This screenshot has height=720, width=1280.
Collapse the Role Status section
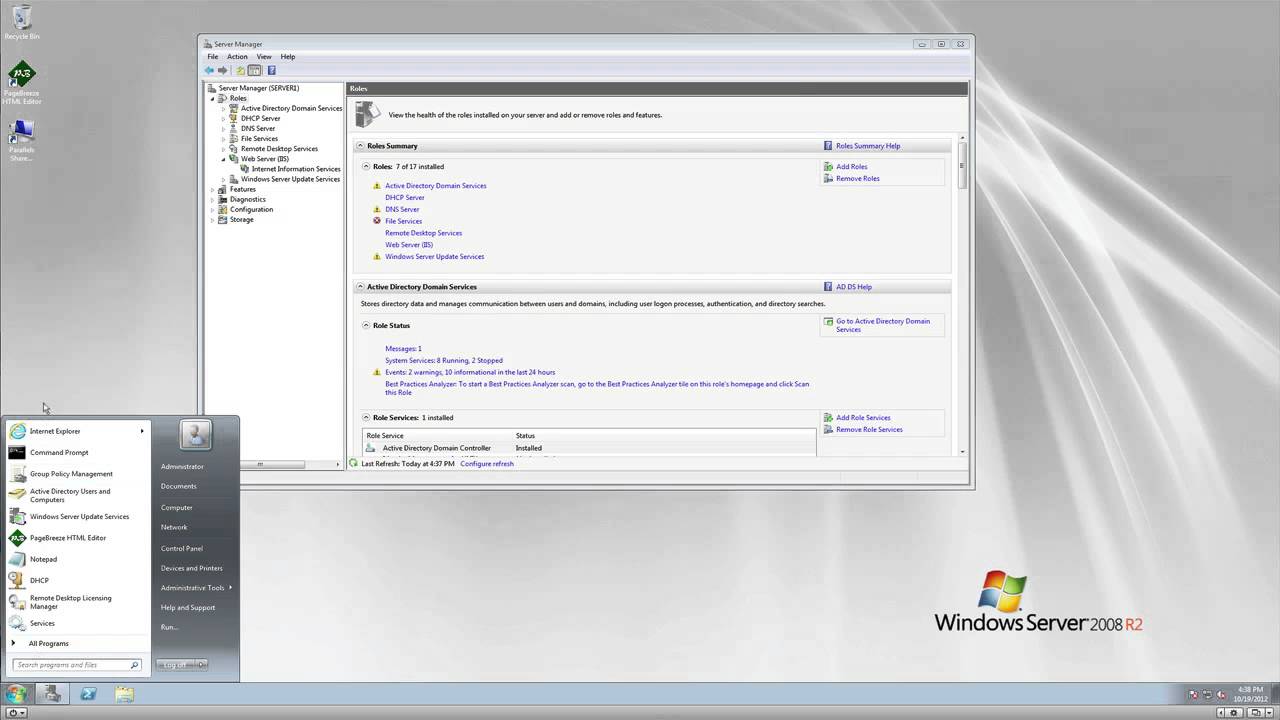[x=367, y=325]
